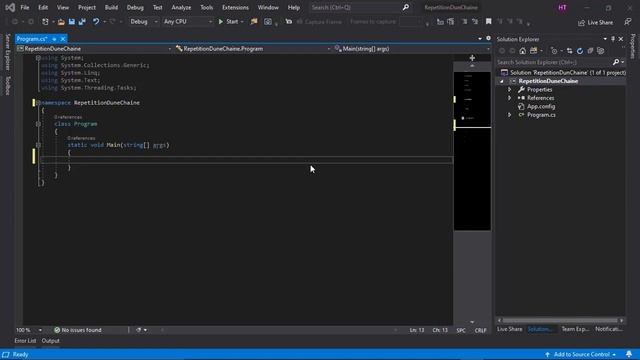Click the Save All toolbar icon

click(x=82, y=22)
